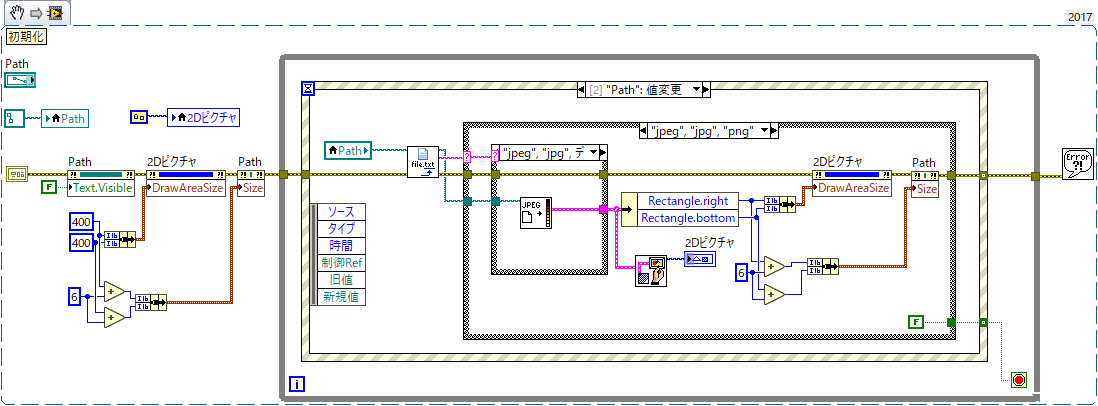This screenshot has height=406, width=1098.
Task: Click the Rectangle.right element
Action: [687, 202]
